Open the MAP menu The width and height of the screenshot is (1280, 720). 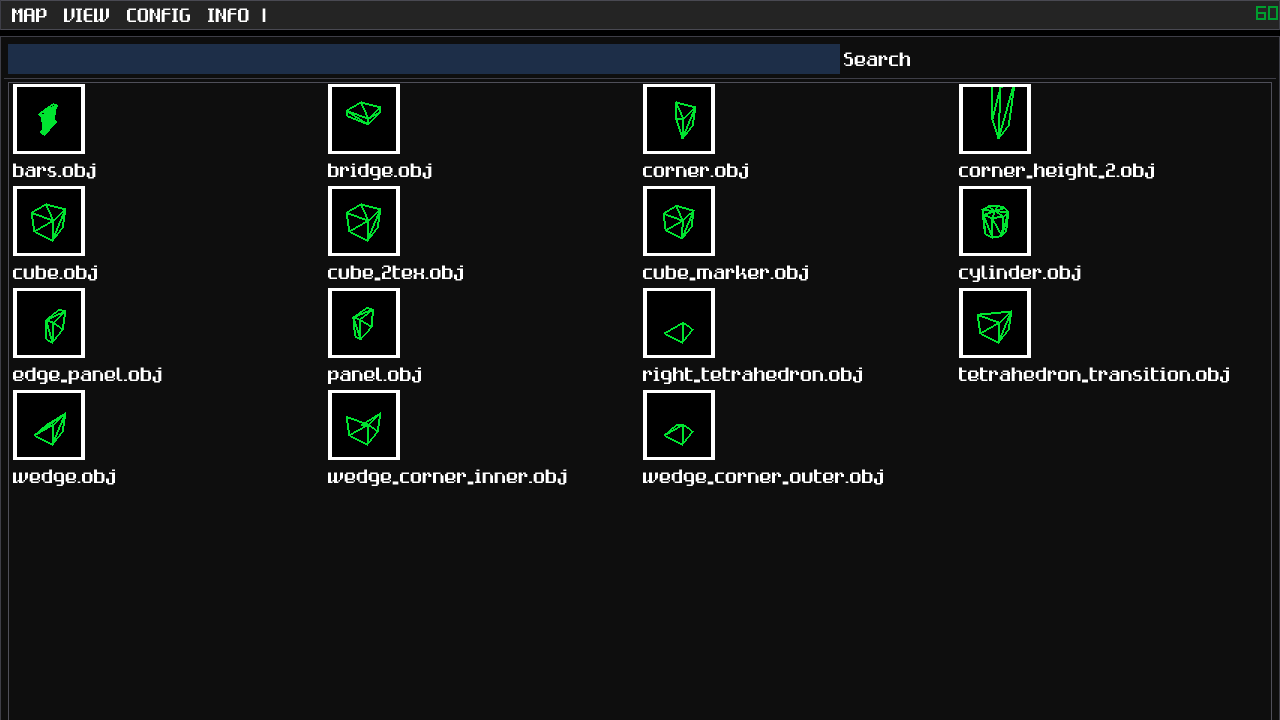[29, 15]
